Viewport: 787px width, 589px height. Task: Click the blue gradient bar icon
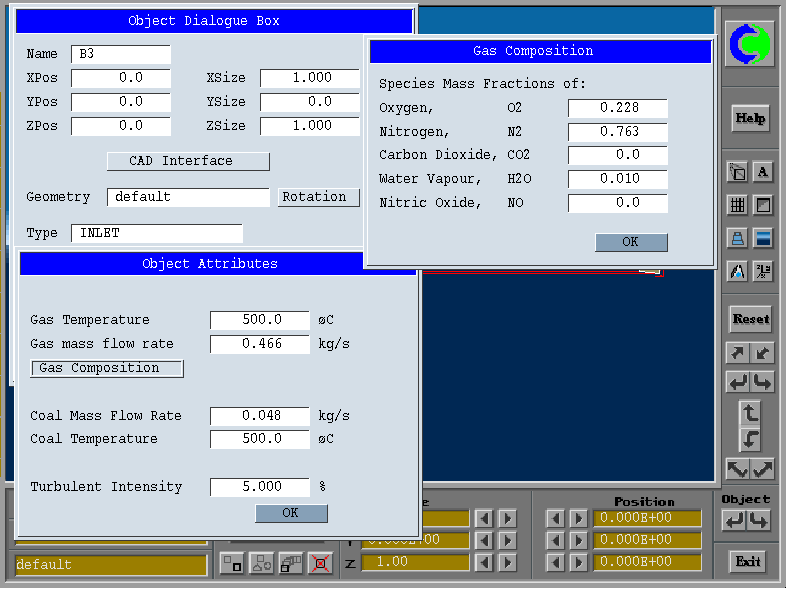tap(763, 238)
